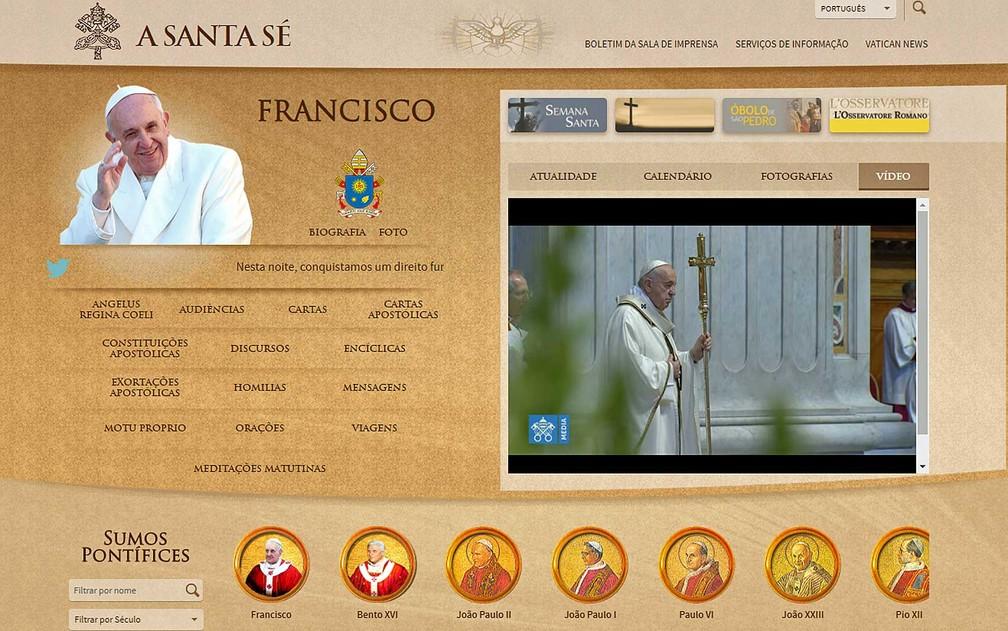This screenshot has width=1008, height=631.
Task: Open Cartas Apostólicas section
Action: pyautogui.click(x=403, y=309)
